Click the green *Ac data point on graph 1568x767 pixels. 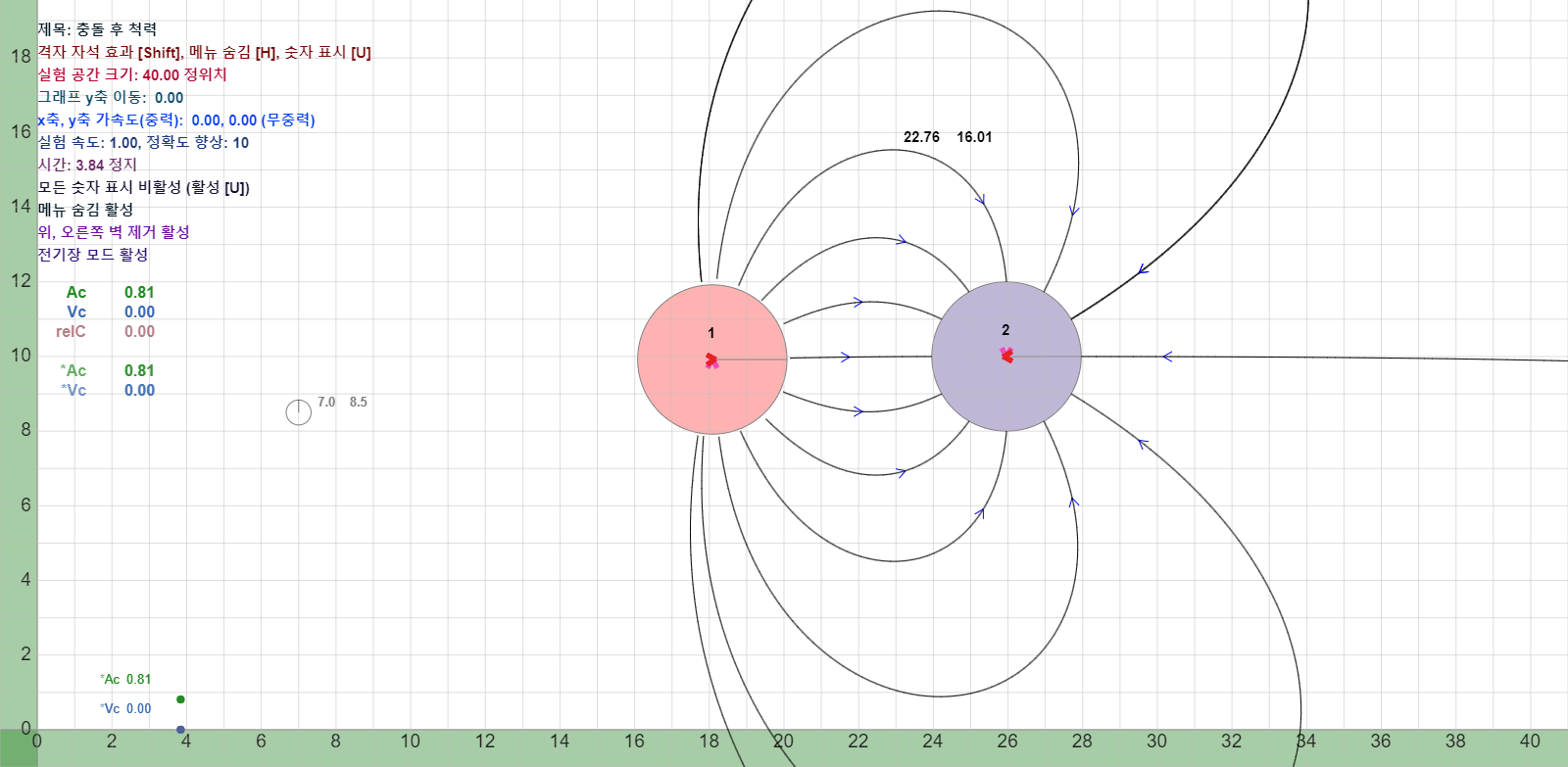pos(180,699)
